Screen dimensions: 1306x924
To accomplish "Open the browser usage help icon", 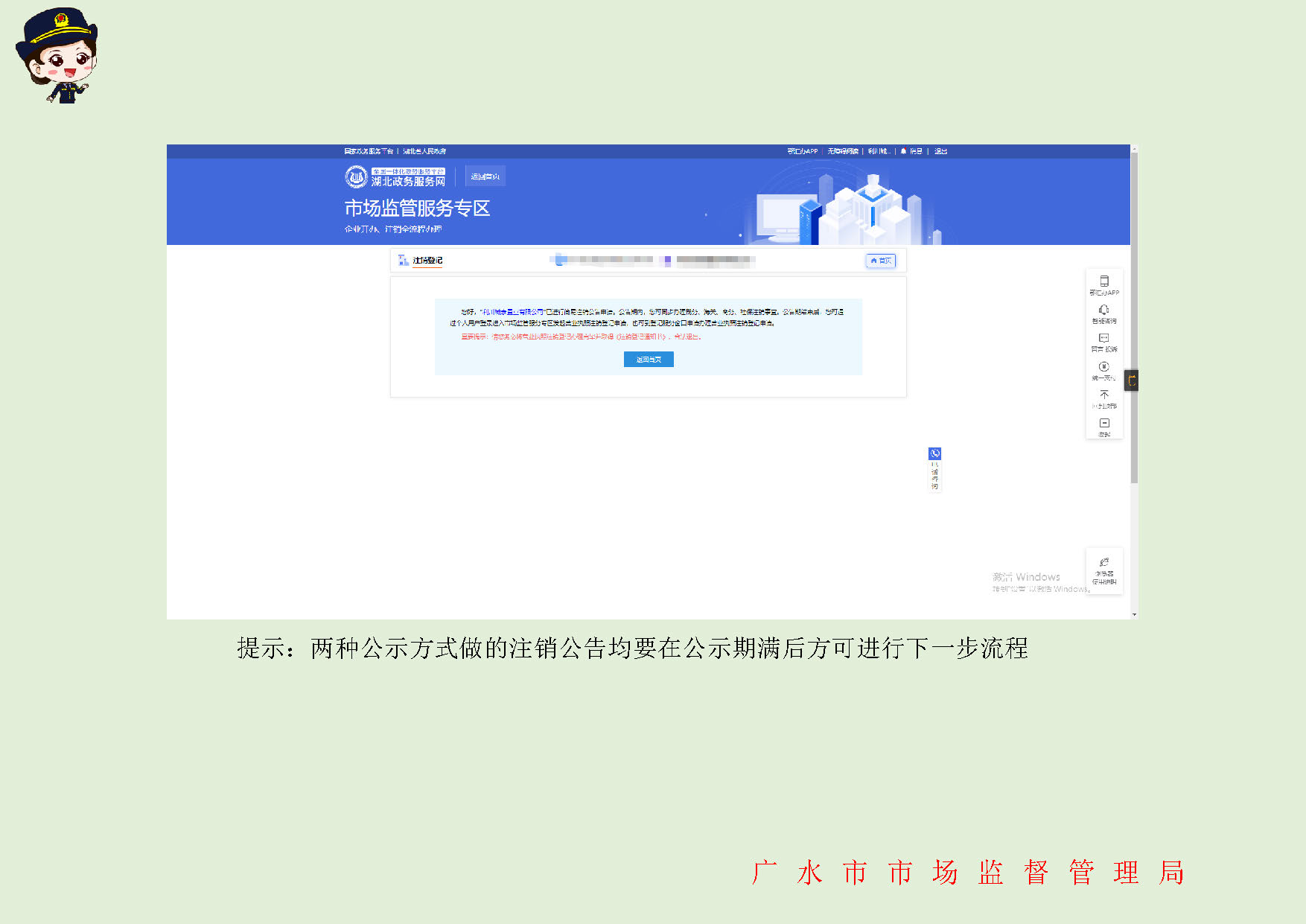I will click(1104, 563).
